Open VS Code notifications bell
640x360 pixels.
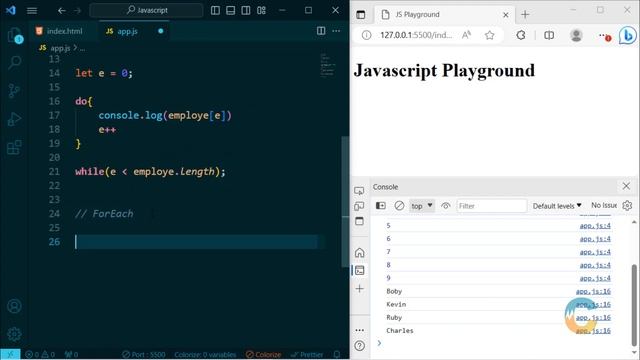pos(337,354)
